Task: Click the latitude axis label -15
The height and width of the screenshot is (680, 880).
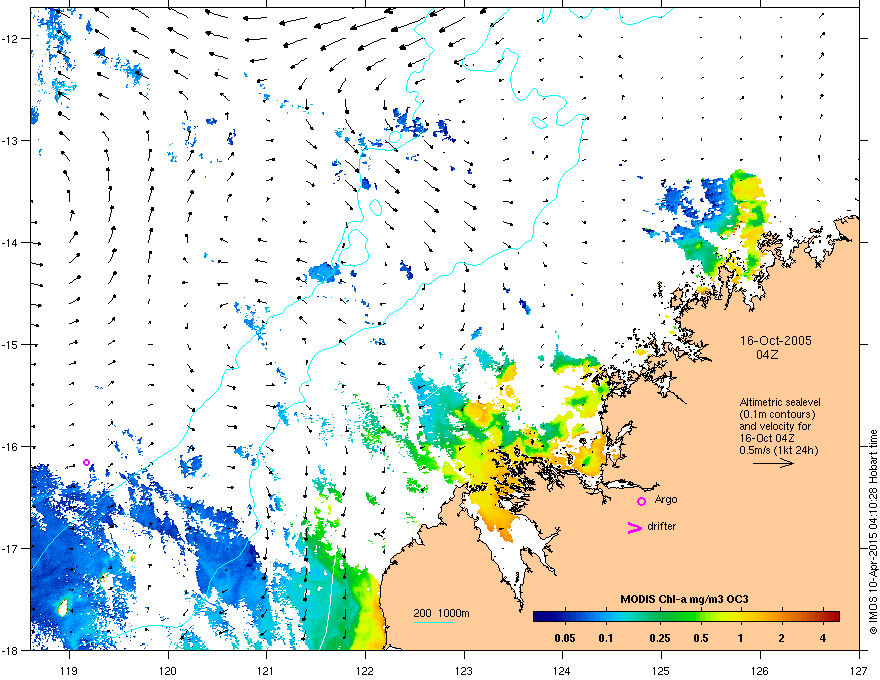Action: (10, 344)
